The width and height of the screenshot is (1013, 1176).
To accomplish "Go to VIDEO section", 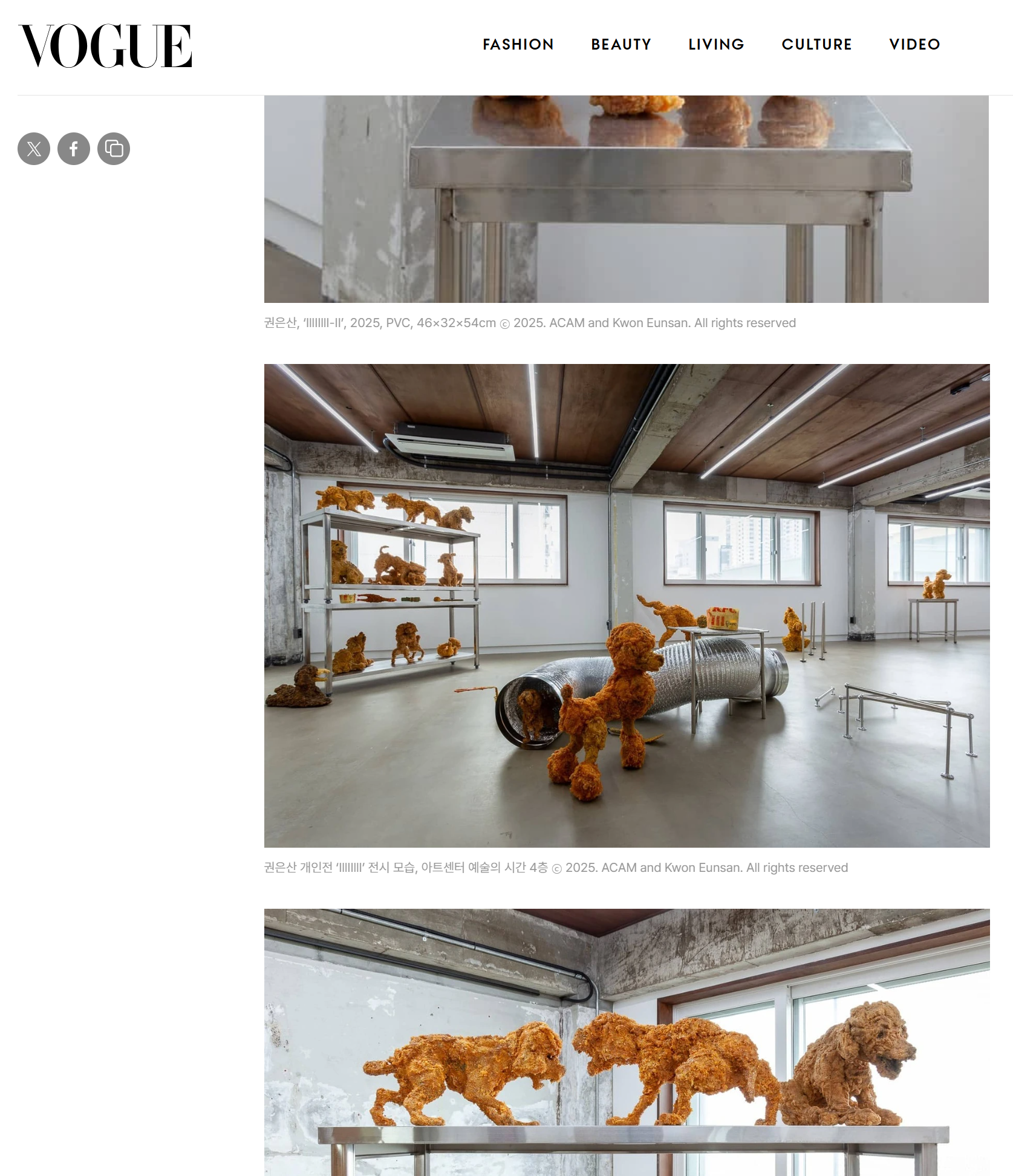I will (x=914, y=45).
